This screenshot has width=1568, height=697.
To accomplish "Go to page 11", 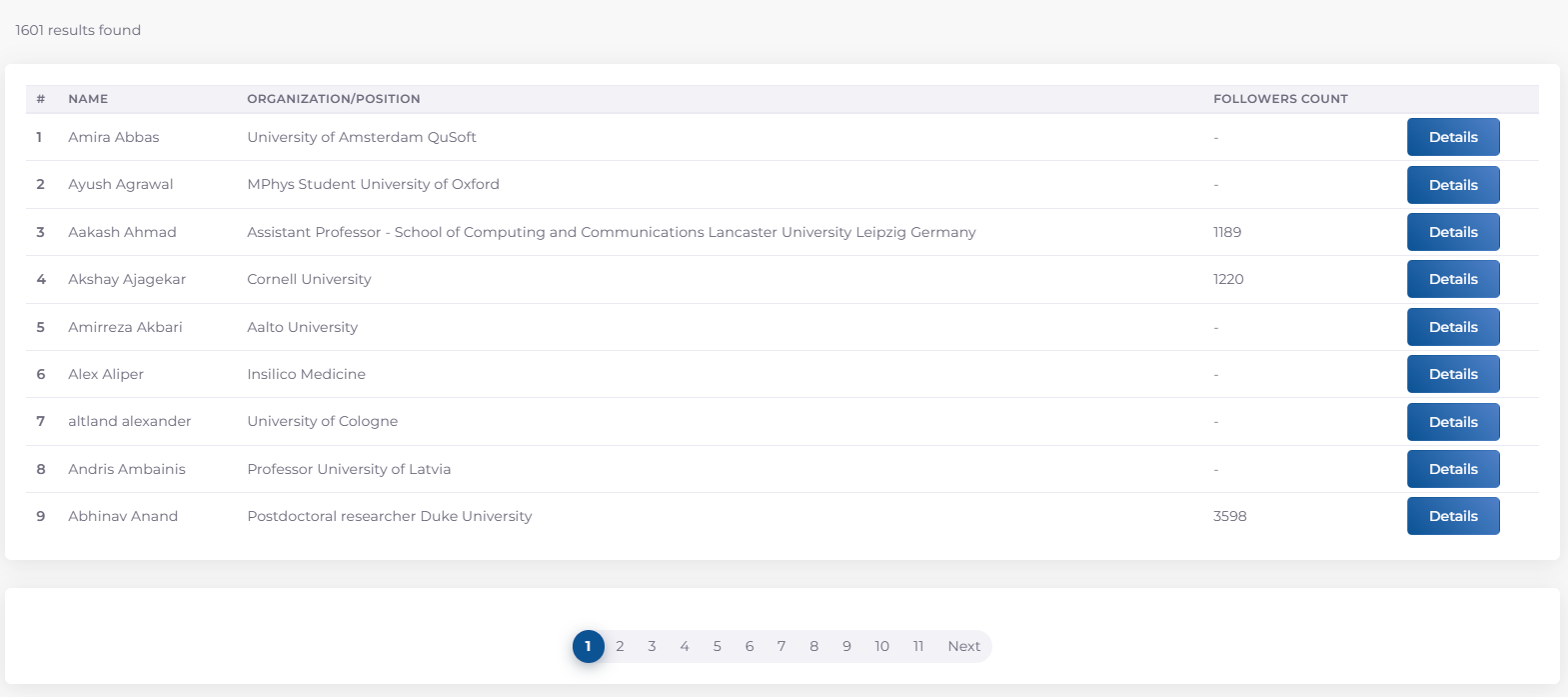I will [918, 646].
